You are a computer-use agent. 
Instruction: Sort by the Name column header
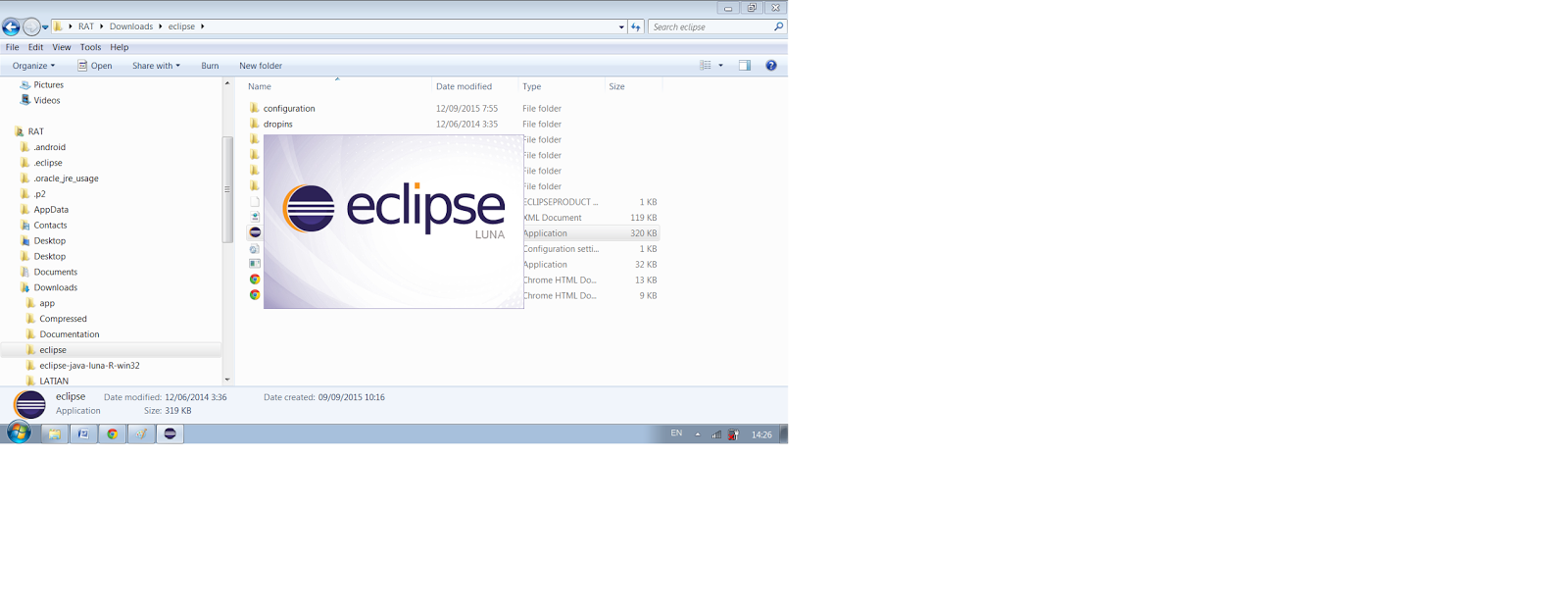260,86
